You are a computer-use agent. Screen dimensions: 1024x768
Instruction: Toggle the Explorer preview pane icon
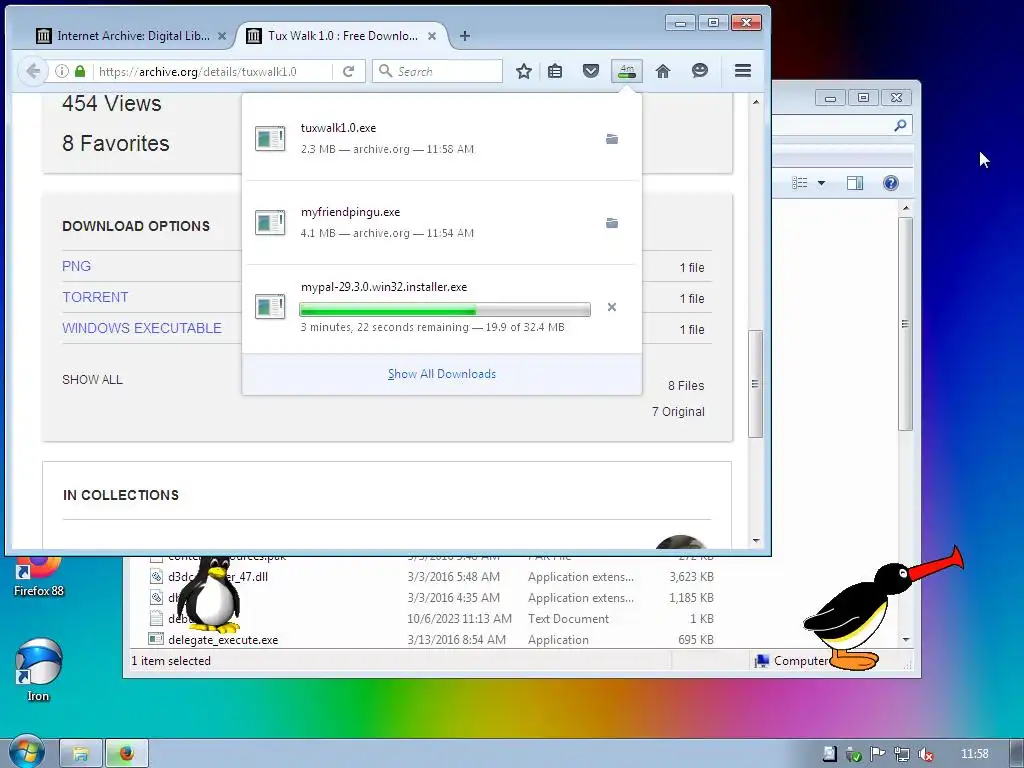click(x=855, y=183)
